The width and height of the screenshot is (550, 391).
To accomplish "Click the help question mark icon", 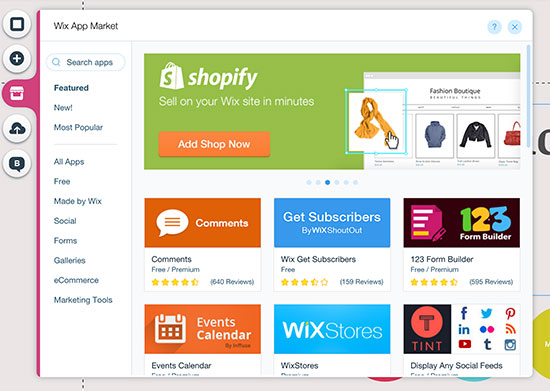I will click(x=494, y=27).
